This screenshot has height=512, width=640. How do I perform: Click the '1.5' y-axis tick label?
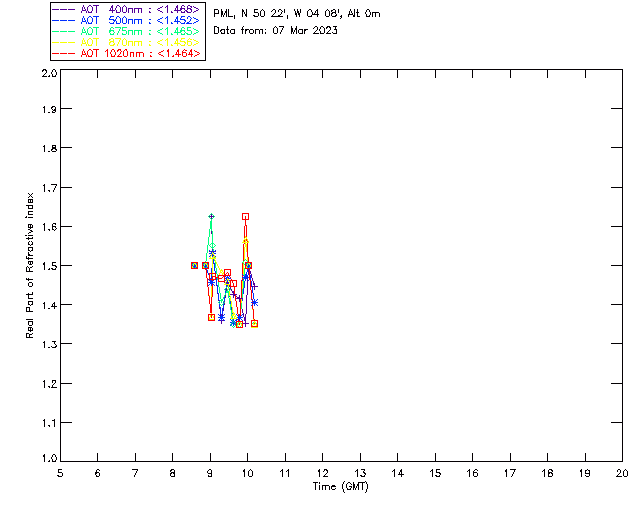pos(49,266)
